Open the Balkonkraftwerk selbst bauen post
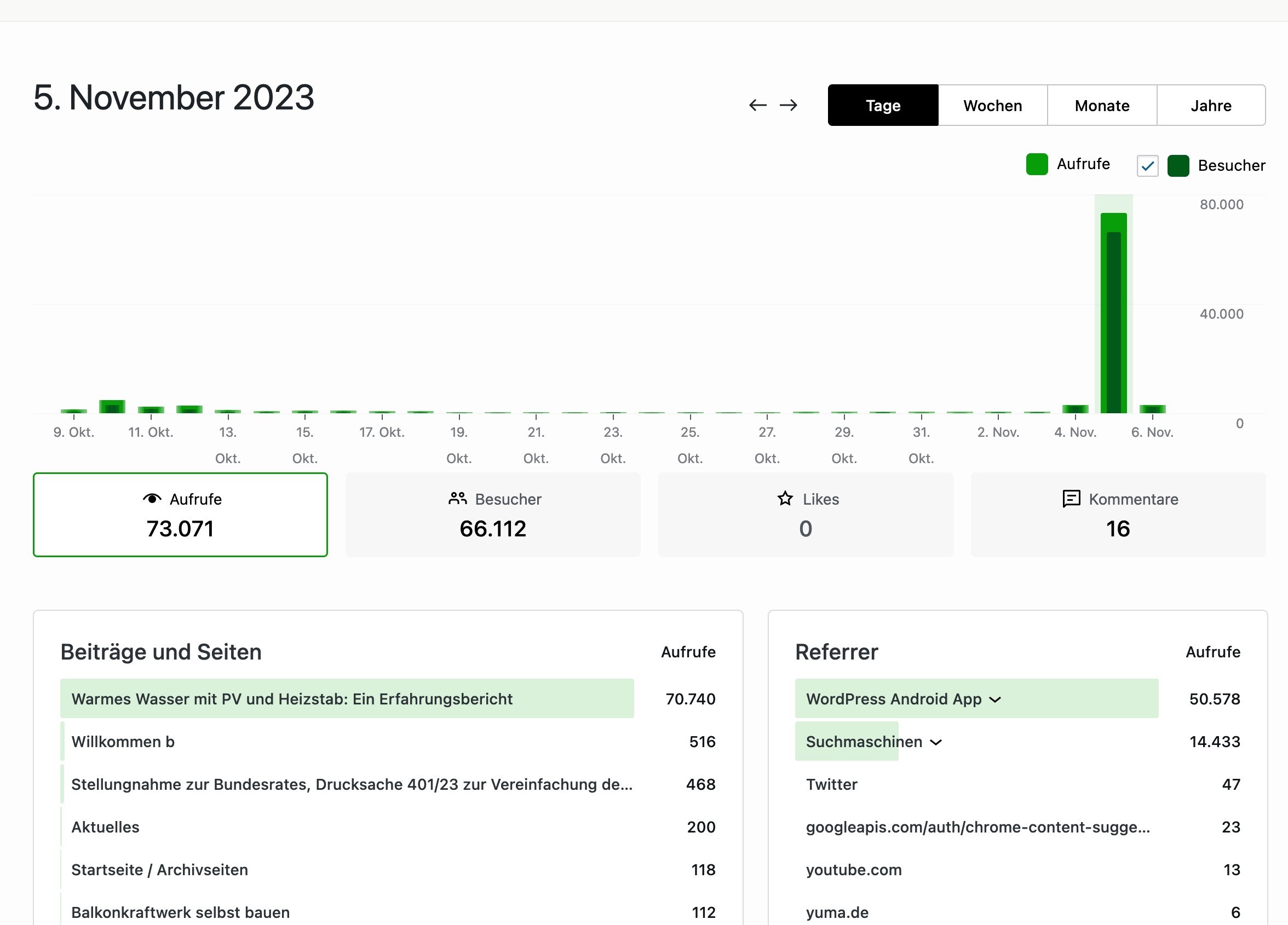Image resolution: width=1288 pixels, height=925 pixels. [x=180, y=912]
